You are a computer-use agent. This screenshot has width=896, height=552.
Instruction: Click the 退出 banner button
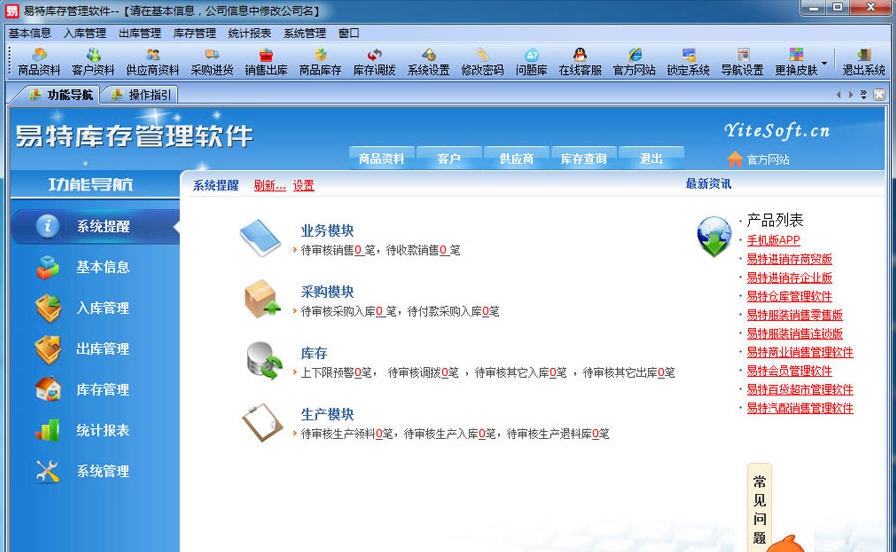(651, 158)
